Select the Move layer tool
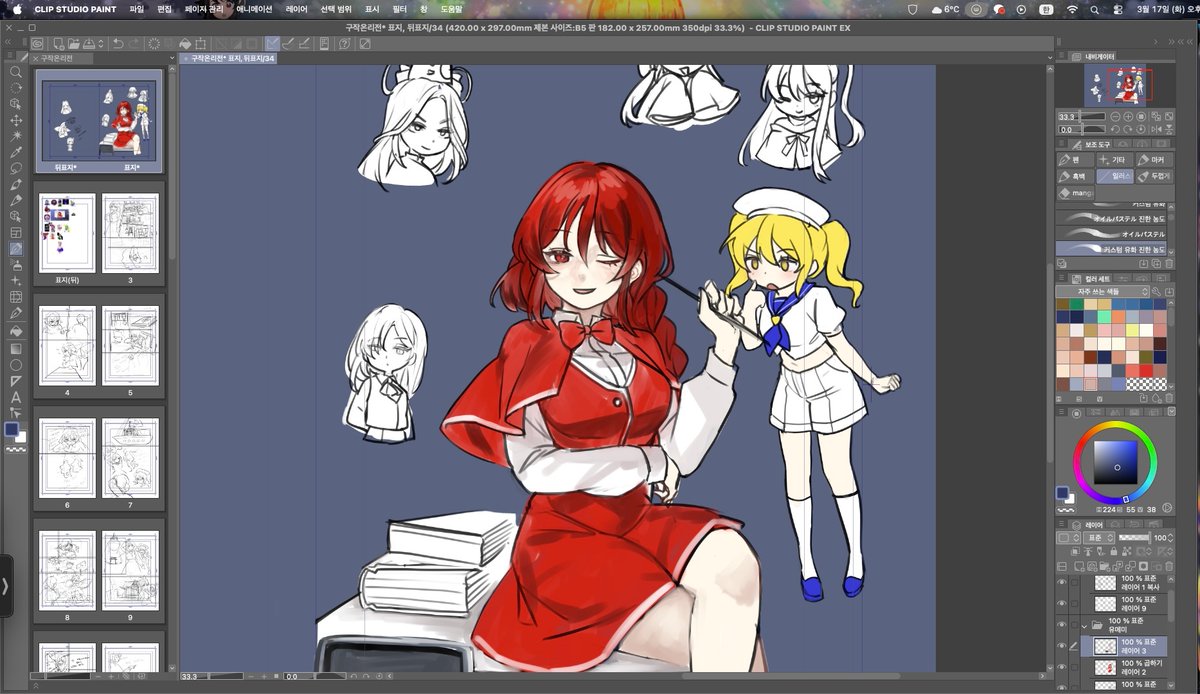This screenshot has height=694, width=1200. [x=16, y=119]
